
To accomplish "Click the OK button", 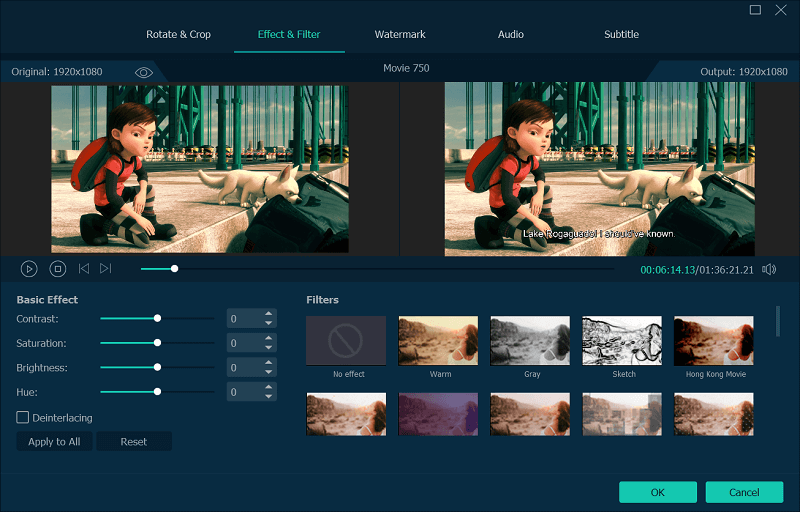I will (658, 492).
